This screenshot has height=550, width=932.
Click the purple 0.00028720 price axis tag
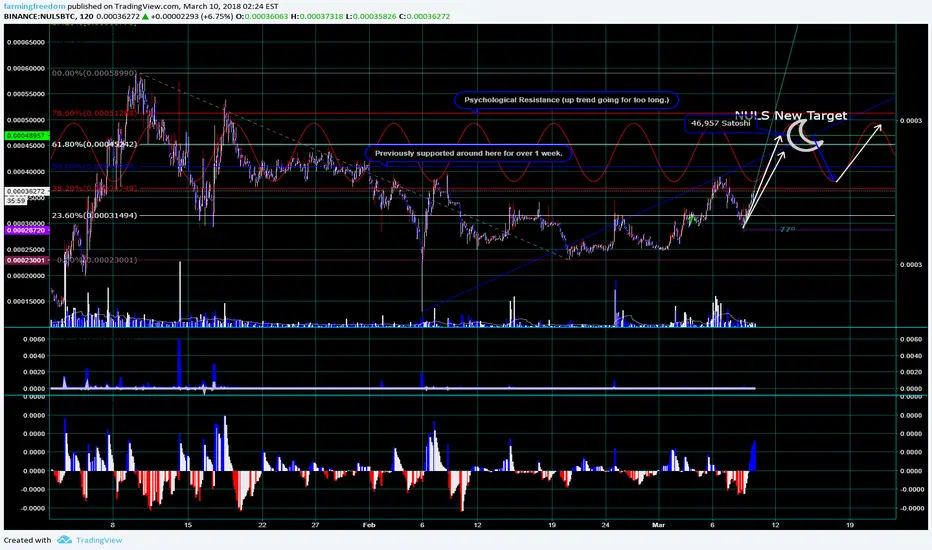(26, 230)
